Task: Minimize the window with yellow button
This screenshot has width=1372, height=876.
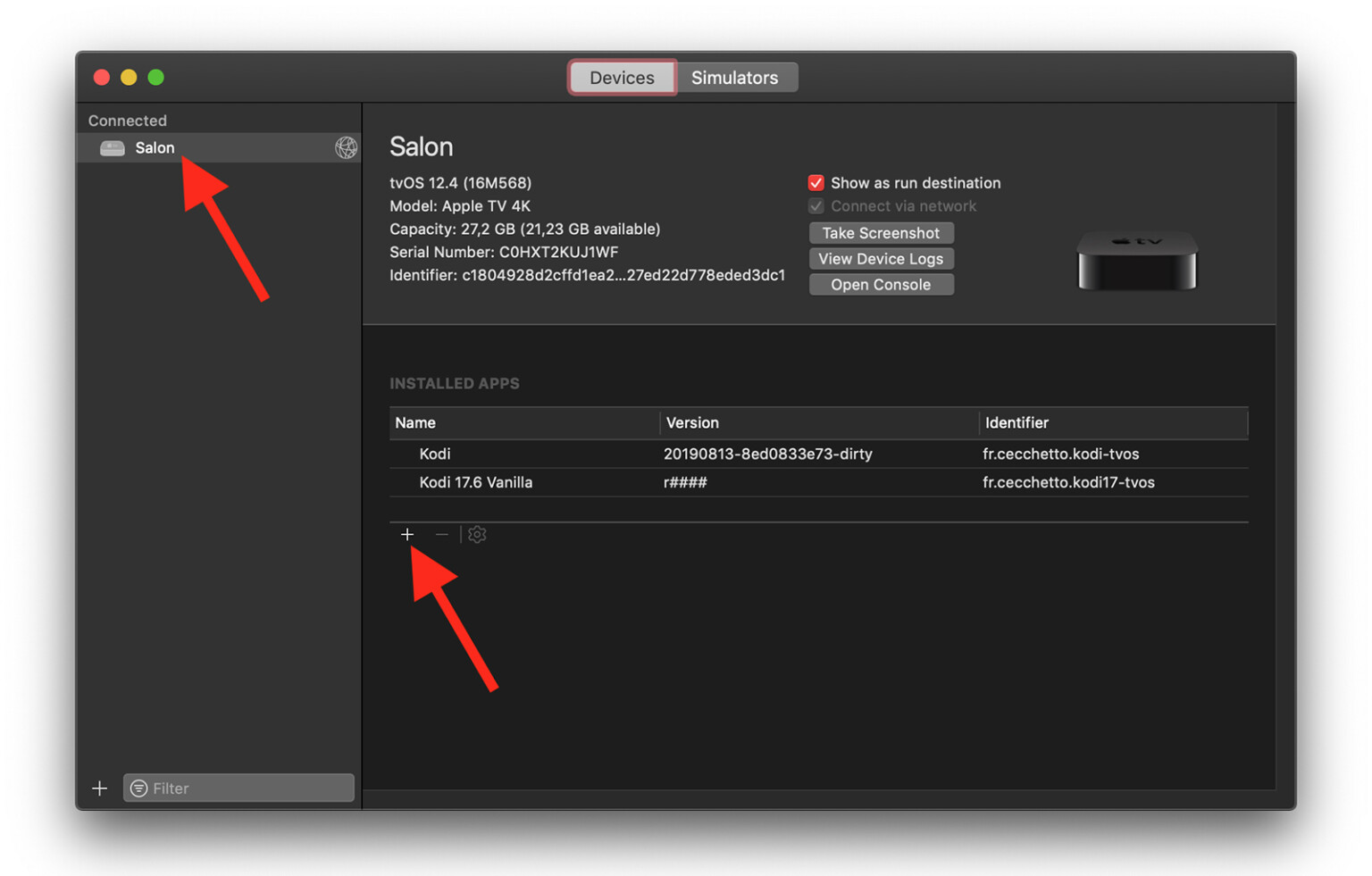Action: tap(129, 78)
